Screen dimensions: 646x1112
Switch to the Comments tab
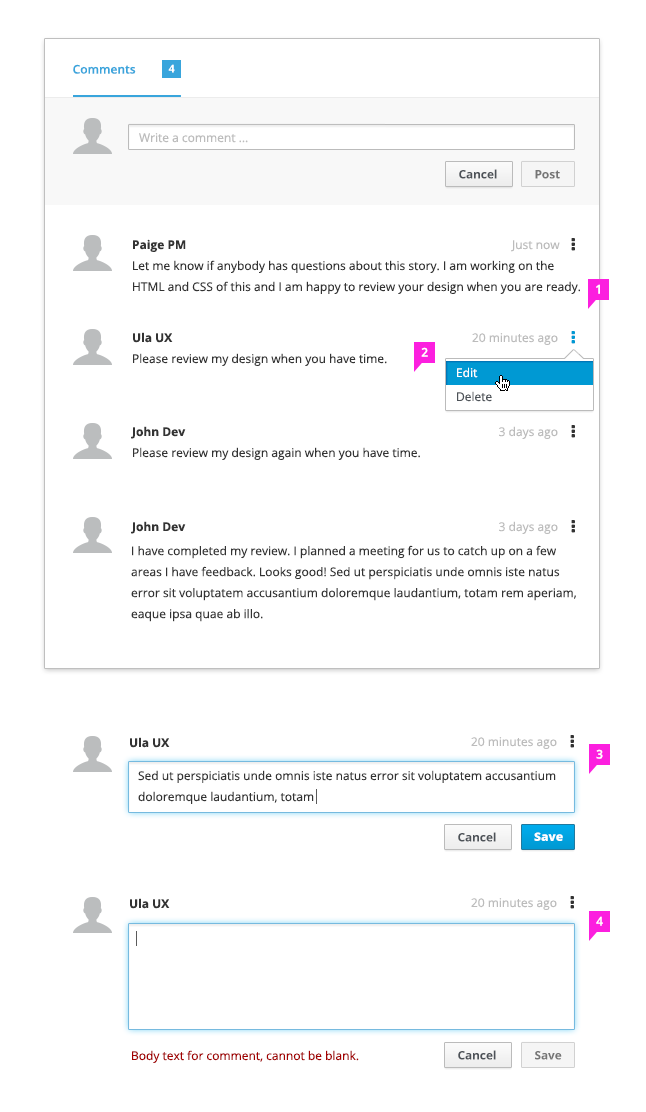tap(104, 70)
